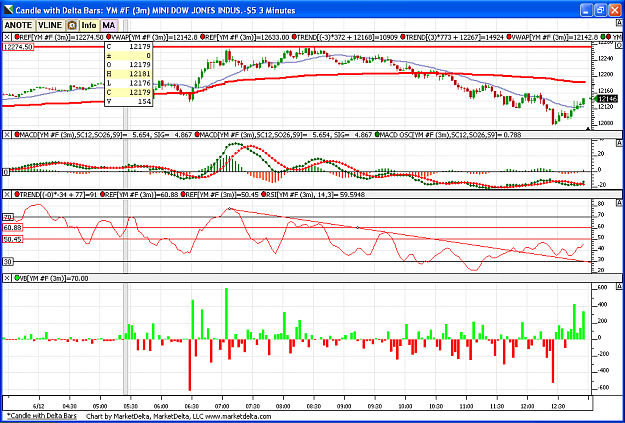
Task: Click the V 154 row in data box
Action: (x=129, y=102)
